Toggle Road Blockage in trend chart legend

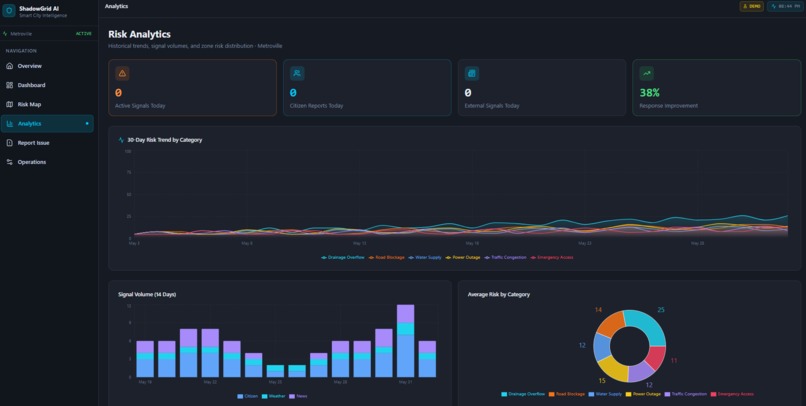387,257
